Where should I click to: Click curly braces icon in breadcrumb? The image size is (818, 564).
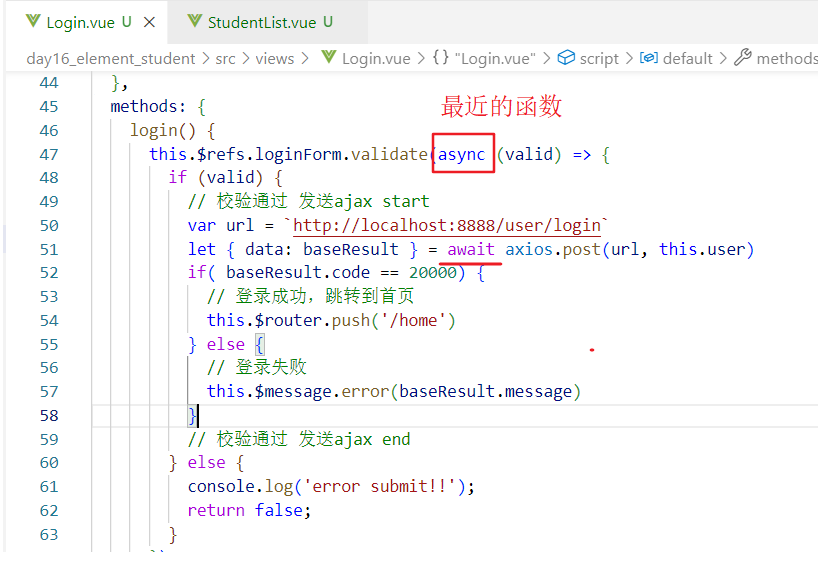coord(441,57)
